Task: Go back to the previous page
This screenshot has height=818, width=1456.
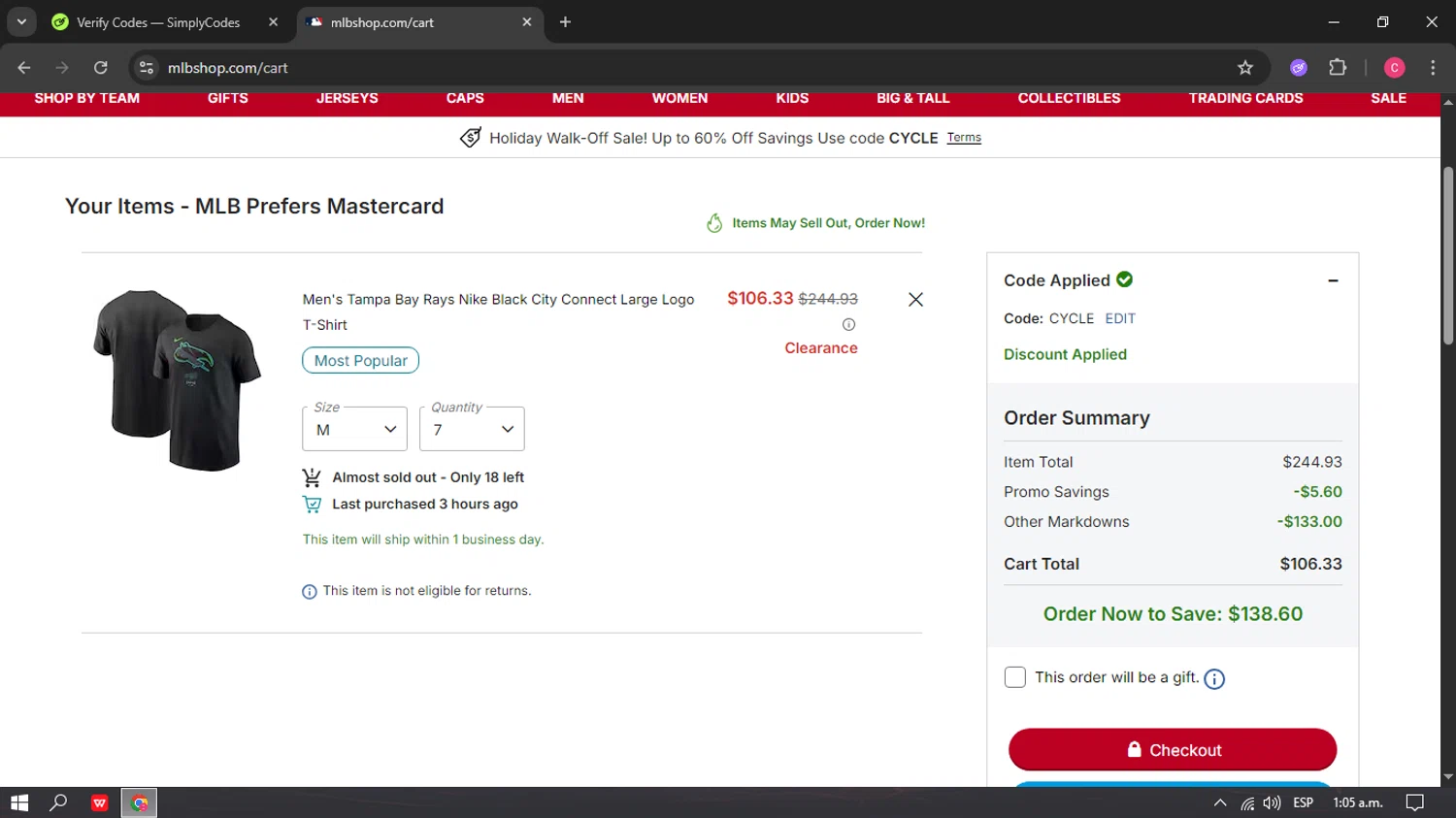Action: (x=24, y=68)
